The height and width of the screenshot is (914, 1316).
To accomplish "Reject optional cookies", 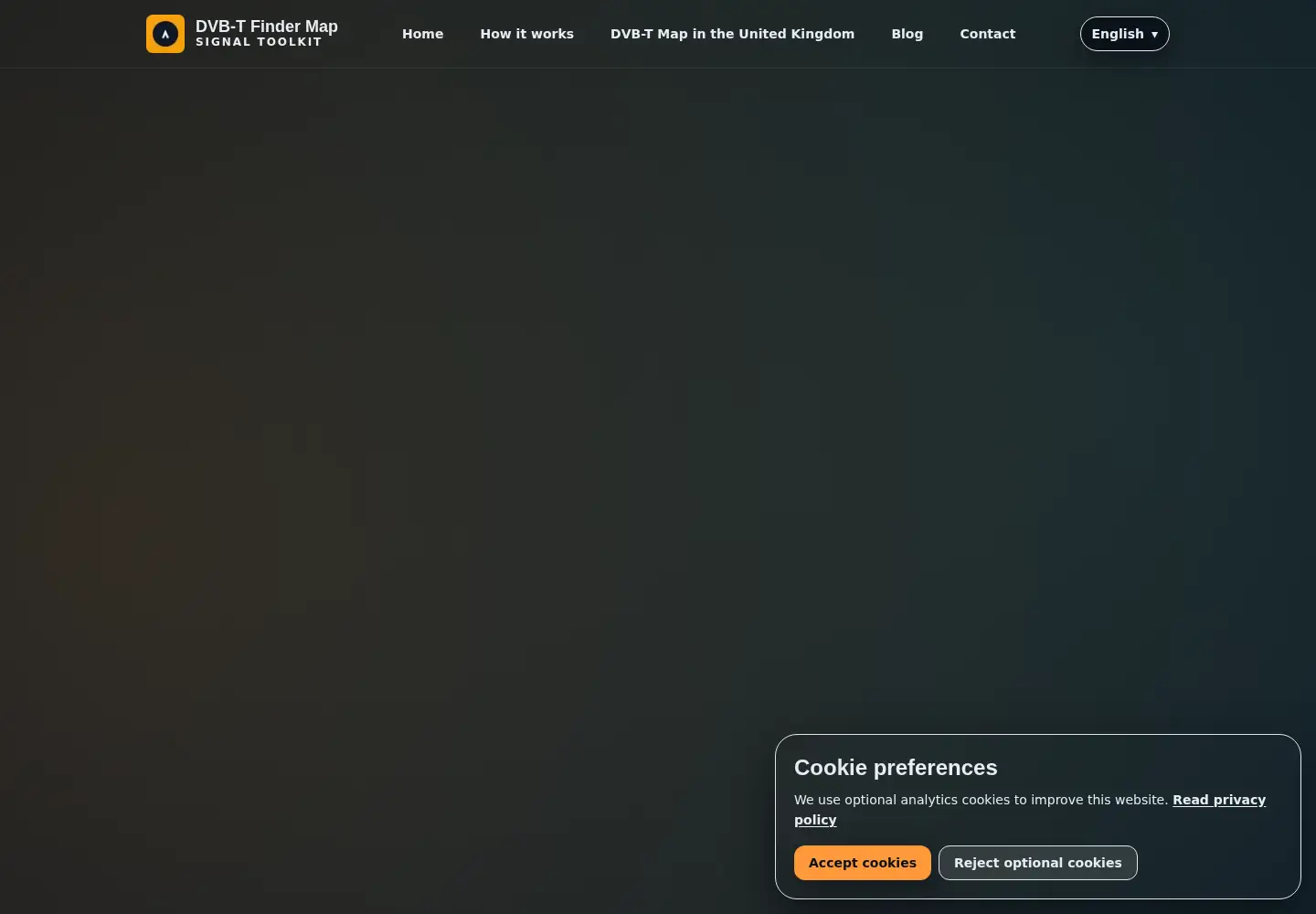I will coord(1037,863).
